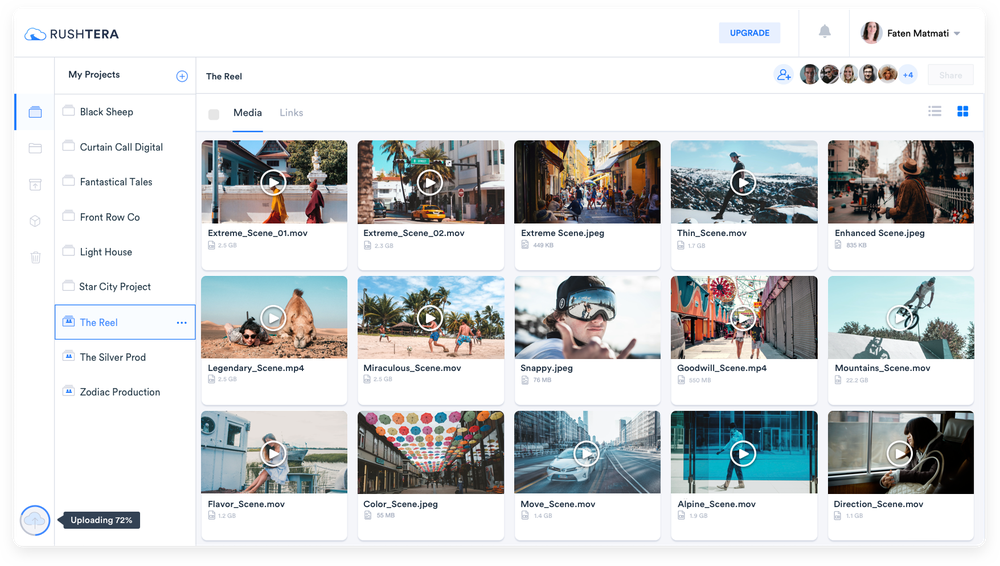Toggle the select-all media checkbox
This screenshot has width=1000, height=566.
click(214, 114)
